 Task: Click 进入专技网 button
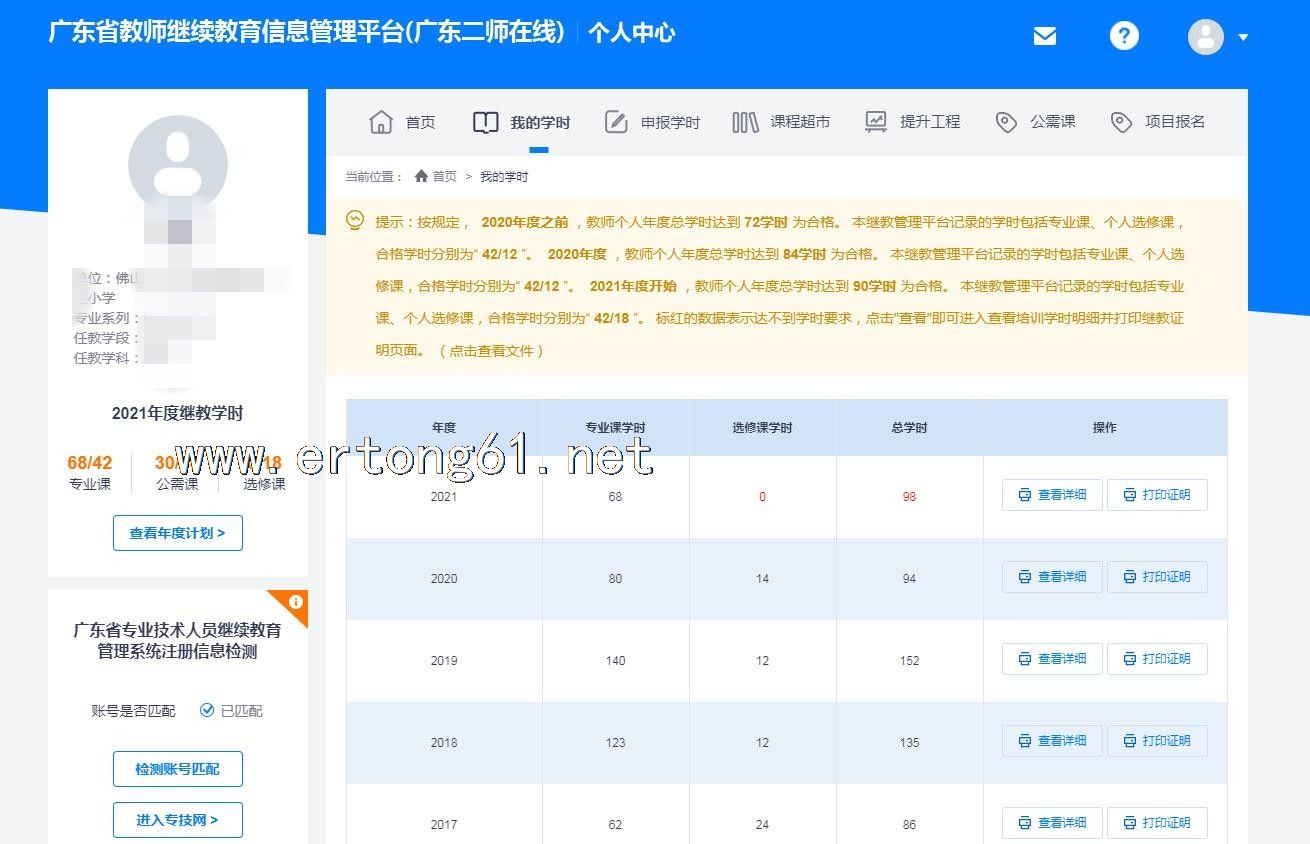pos(177,820)
